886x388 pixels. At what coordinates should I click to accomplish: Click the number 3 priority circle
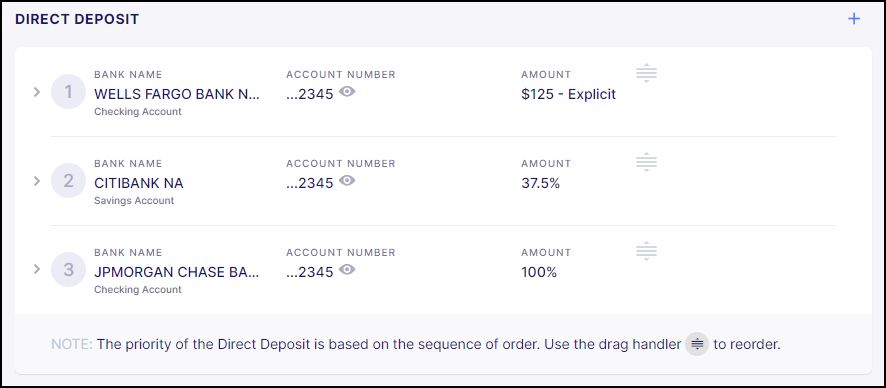click(x=68, y=269)
